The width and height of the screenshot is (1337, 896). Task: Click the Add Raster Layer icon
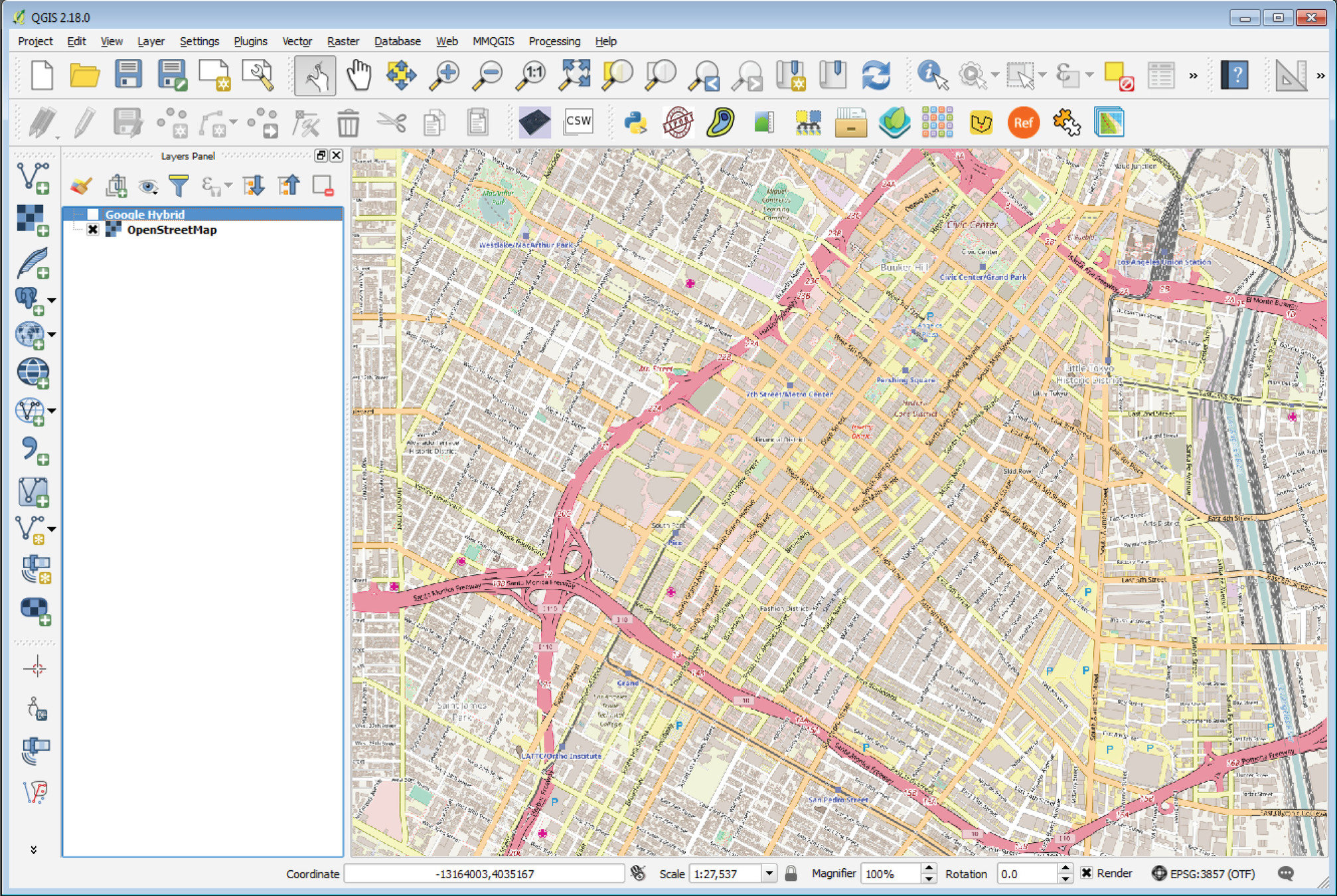(x=33, y=220)
